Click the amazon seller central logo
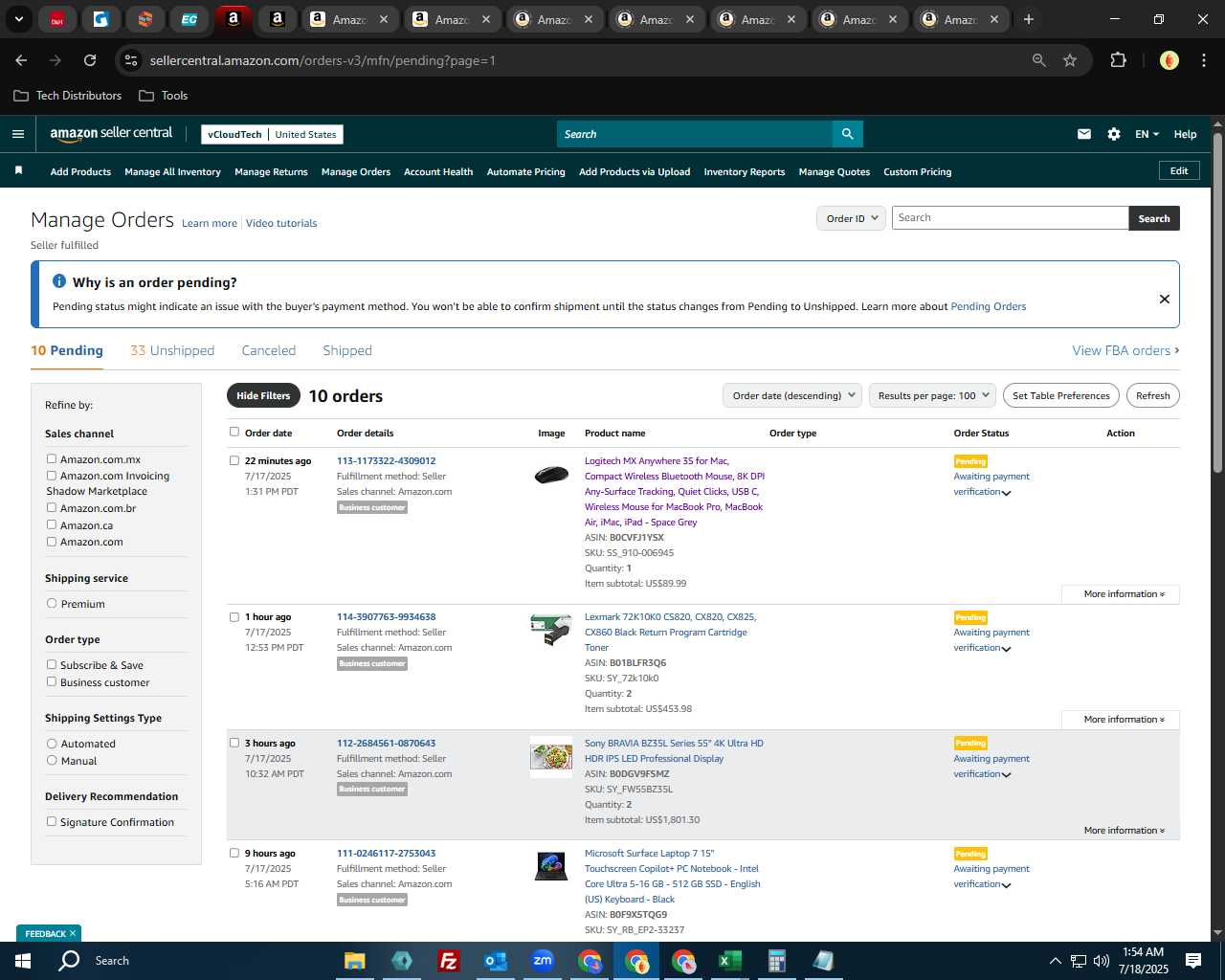The height and width of the screenshot is (980, 1225). click(x=111, y=134)
